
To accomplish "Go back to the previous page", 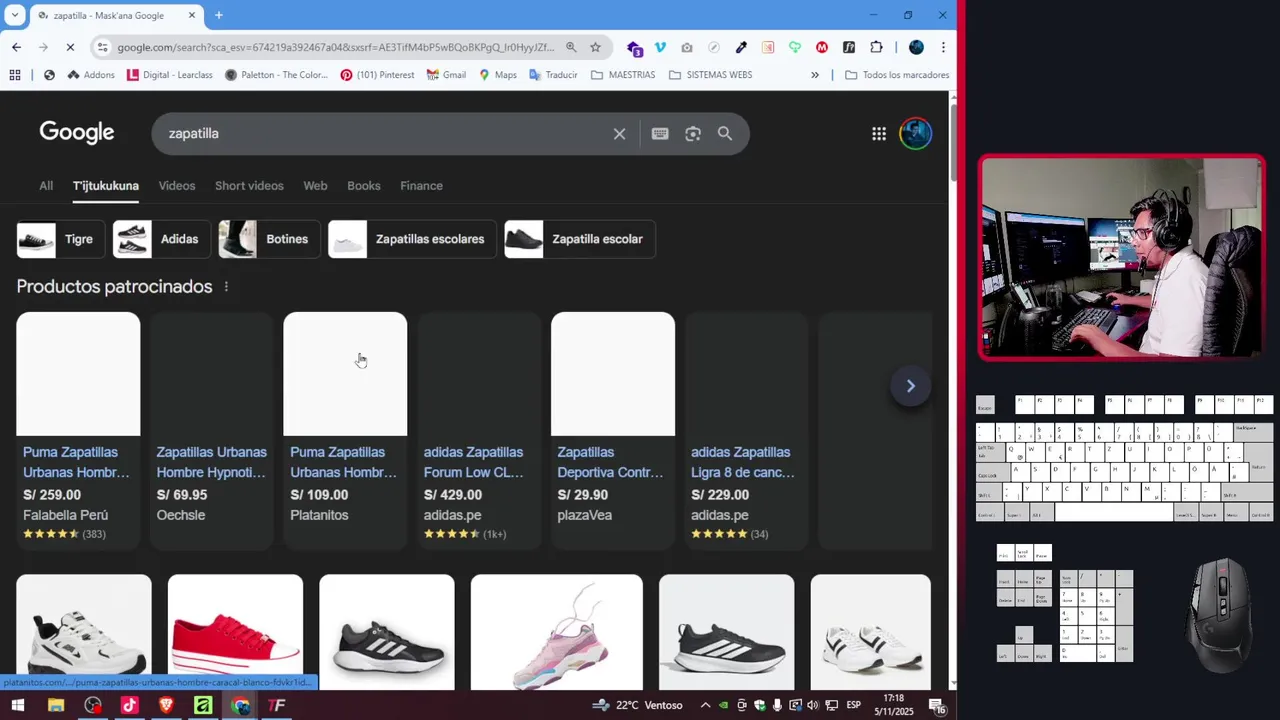I will coord(16,47).
